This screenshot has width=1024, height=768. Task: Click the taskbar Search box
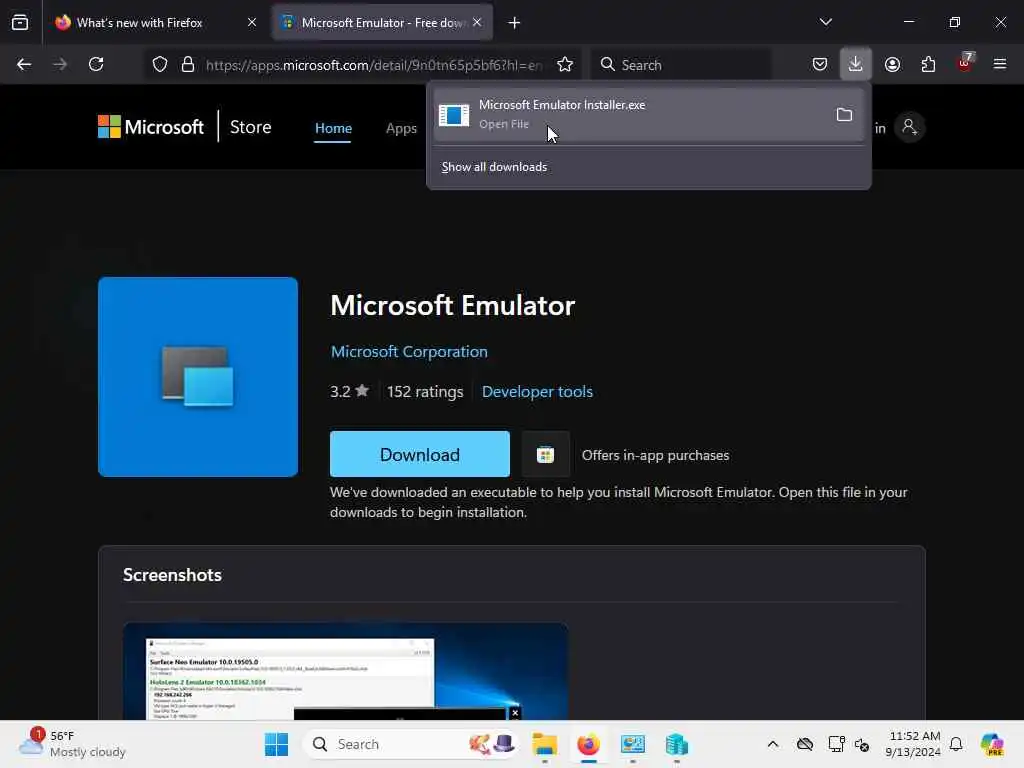pos(411,744)
